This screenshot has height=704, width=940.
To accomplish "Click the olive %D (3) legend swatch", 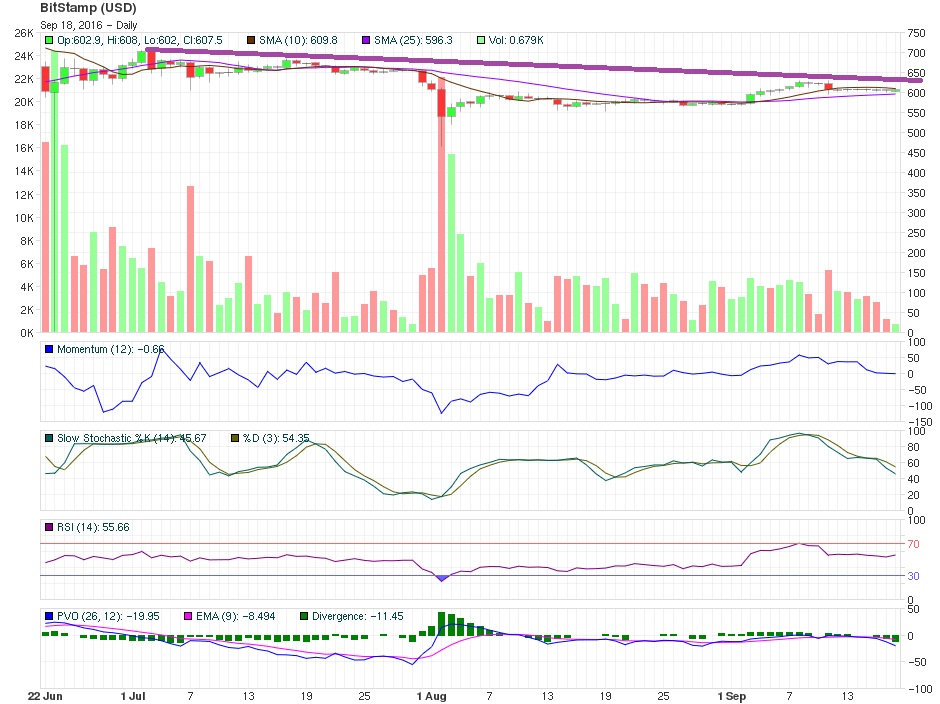I will [235, 438].
